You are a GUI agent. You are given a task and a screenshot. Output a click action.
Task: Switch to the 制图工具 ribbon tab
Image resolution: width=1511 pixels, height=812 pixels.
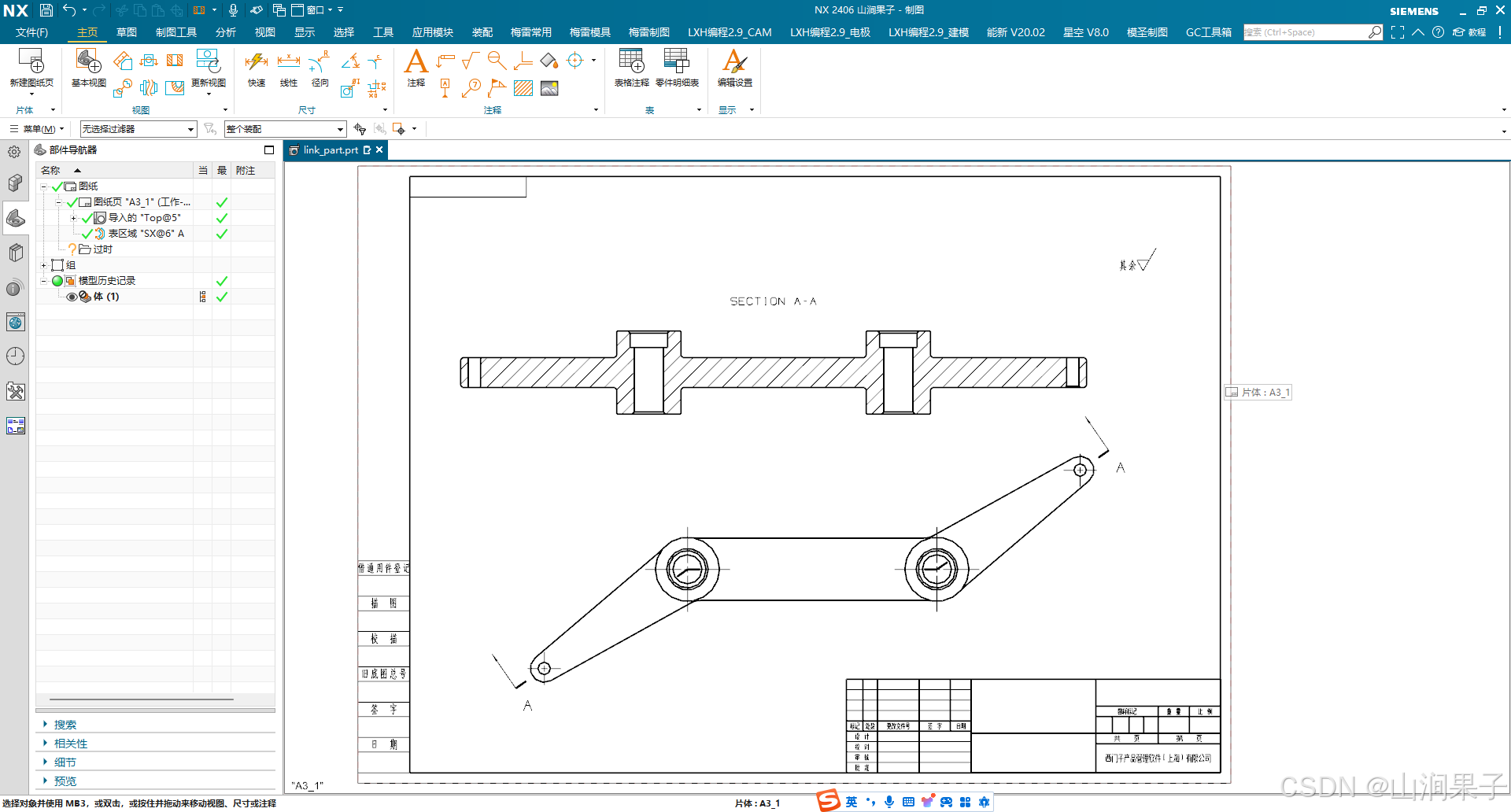pyautogui.click(x=176, y=32)
